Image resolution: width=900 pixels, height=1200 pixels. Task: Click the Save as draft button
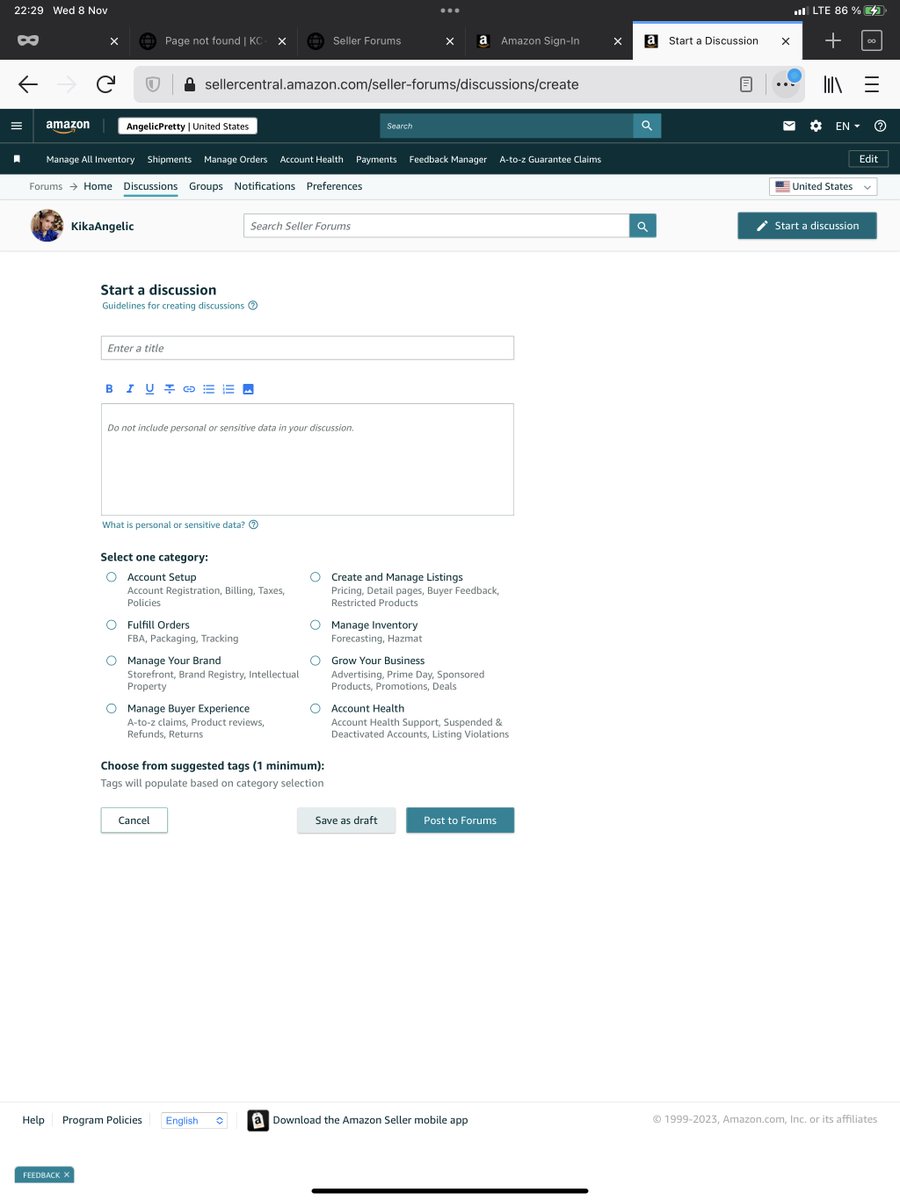pyautogui.click(x=346, y=820)
